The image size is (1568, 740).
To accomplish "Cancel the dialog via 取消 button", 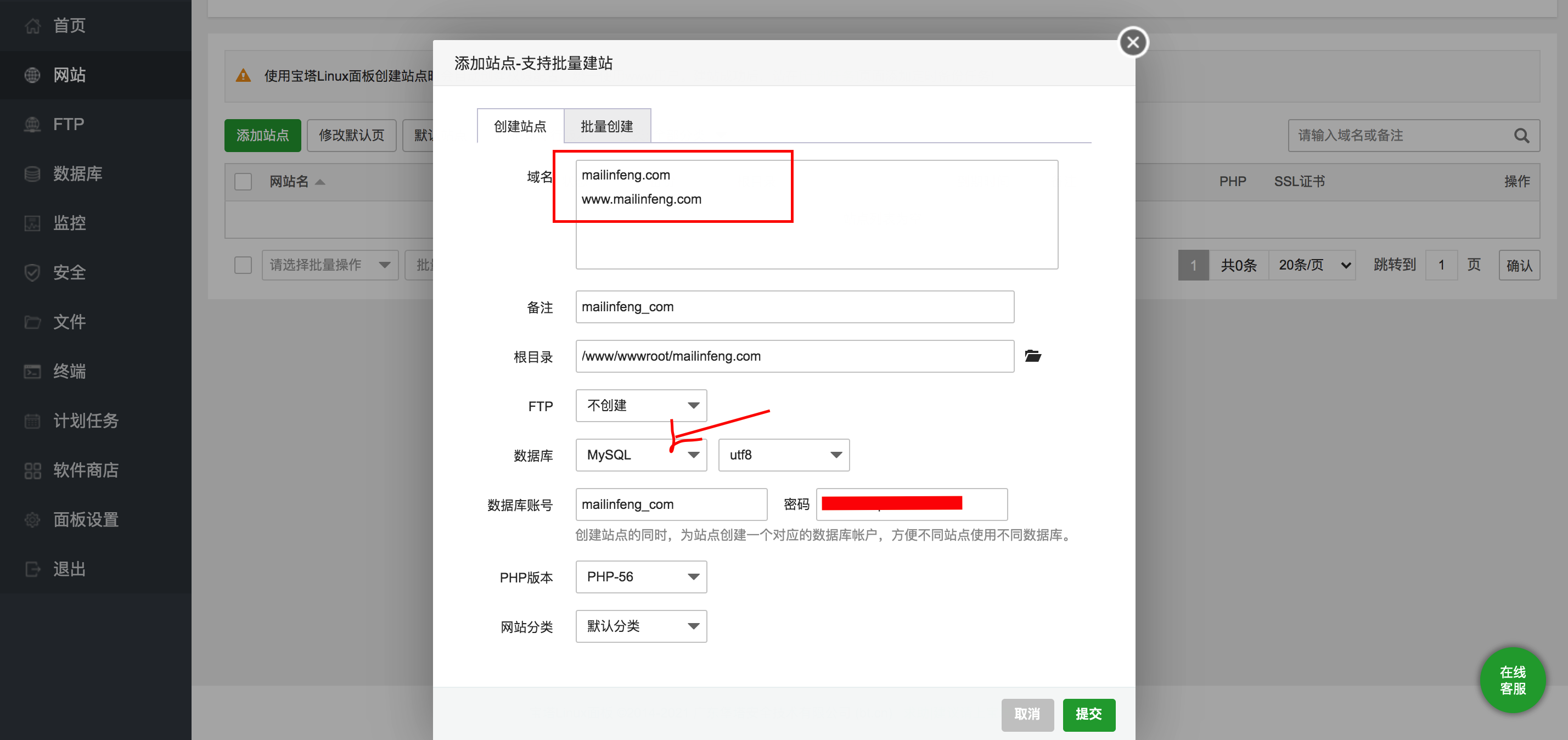I will tap(1027, 715).
